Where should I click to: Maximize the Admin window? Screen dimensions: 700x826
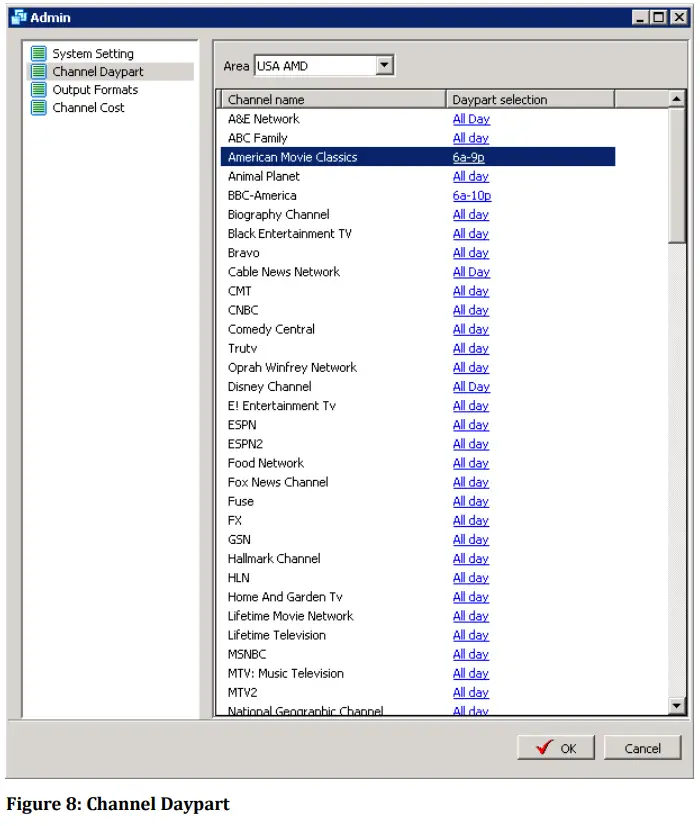click(659, 17)
